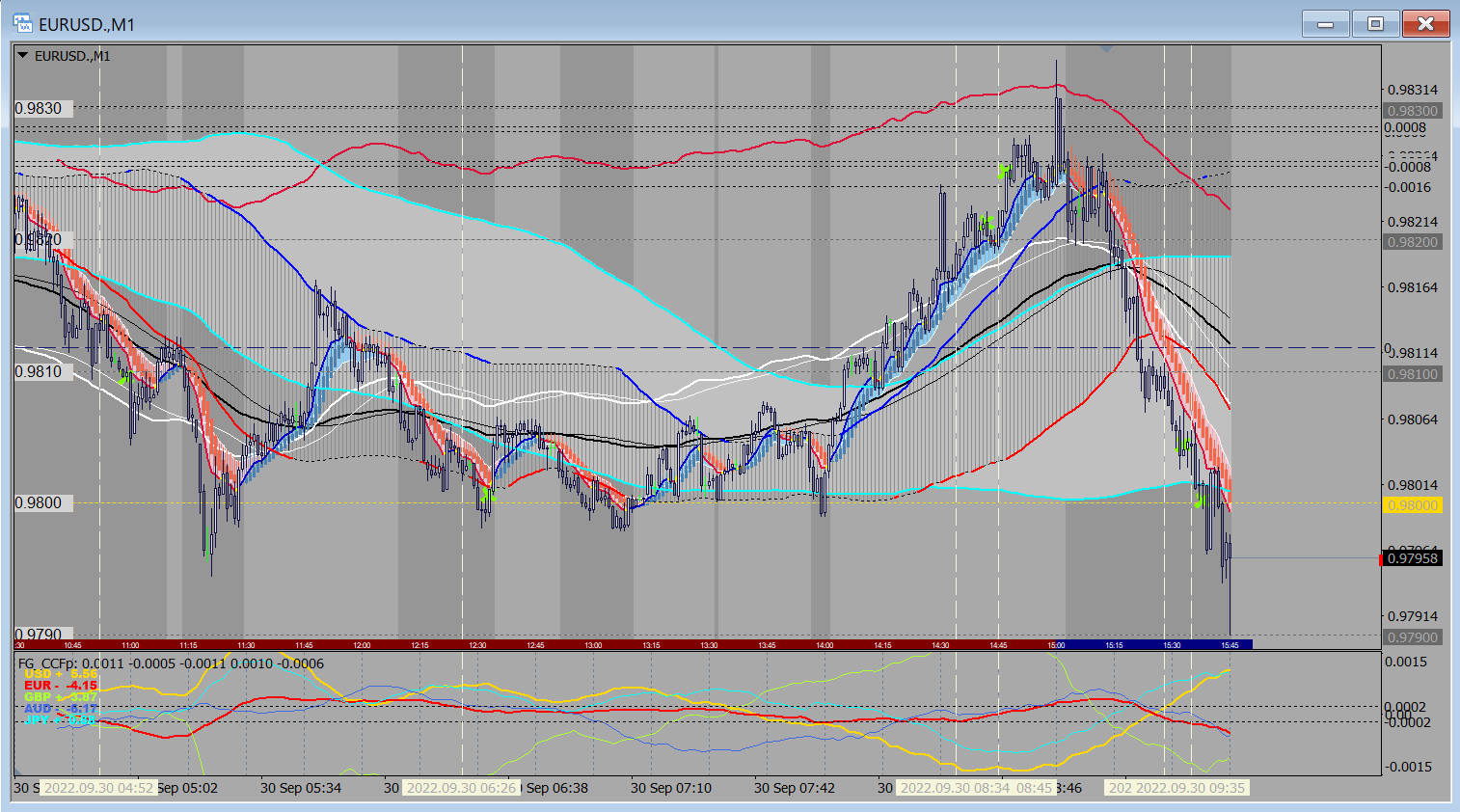Click the chart shift triangle marker at top

1106,47
